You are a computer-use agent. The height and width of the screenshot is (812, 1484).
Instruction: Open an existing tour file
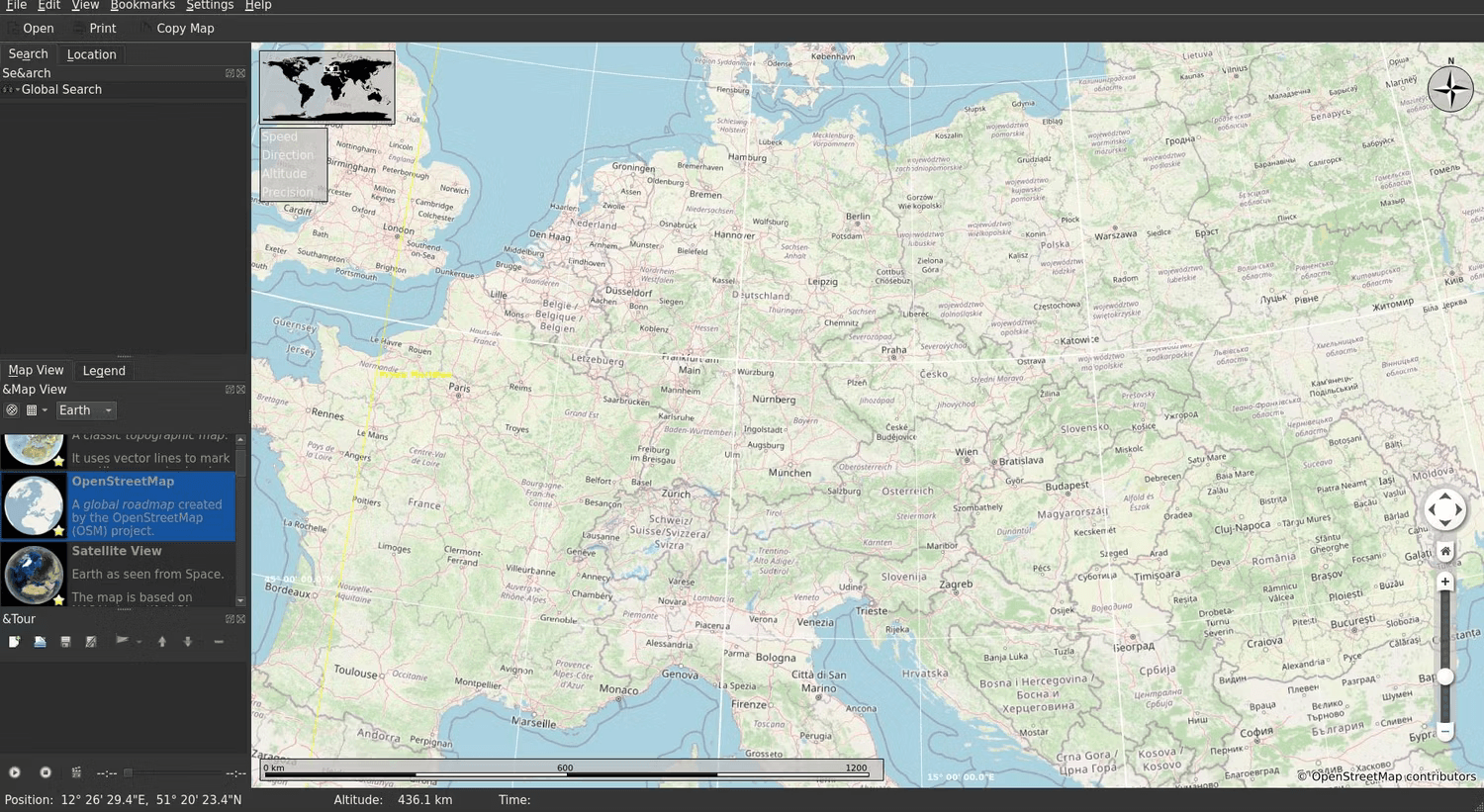pyautogui.click(x=40, y=641)
